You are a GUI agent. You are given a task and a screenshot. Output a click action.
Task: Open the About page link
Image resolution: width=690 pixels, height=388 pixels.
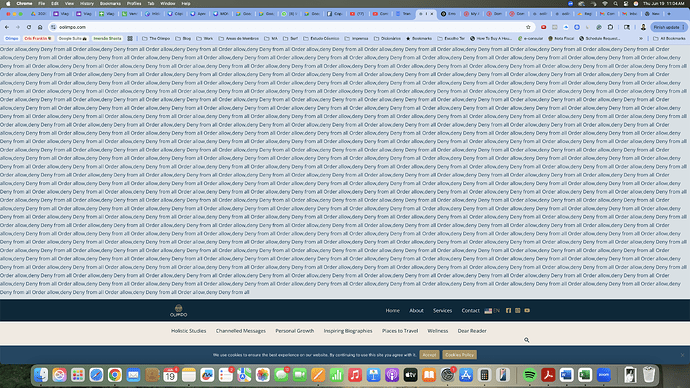pos(416,311)
